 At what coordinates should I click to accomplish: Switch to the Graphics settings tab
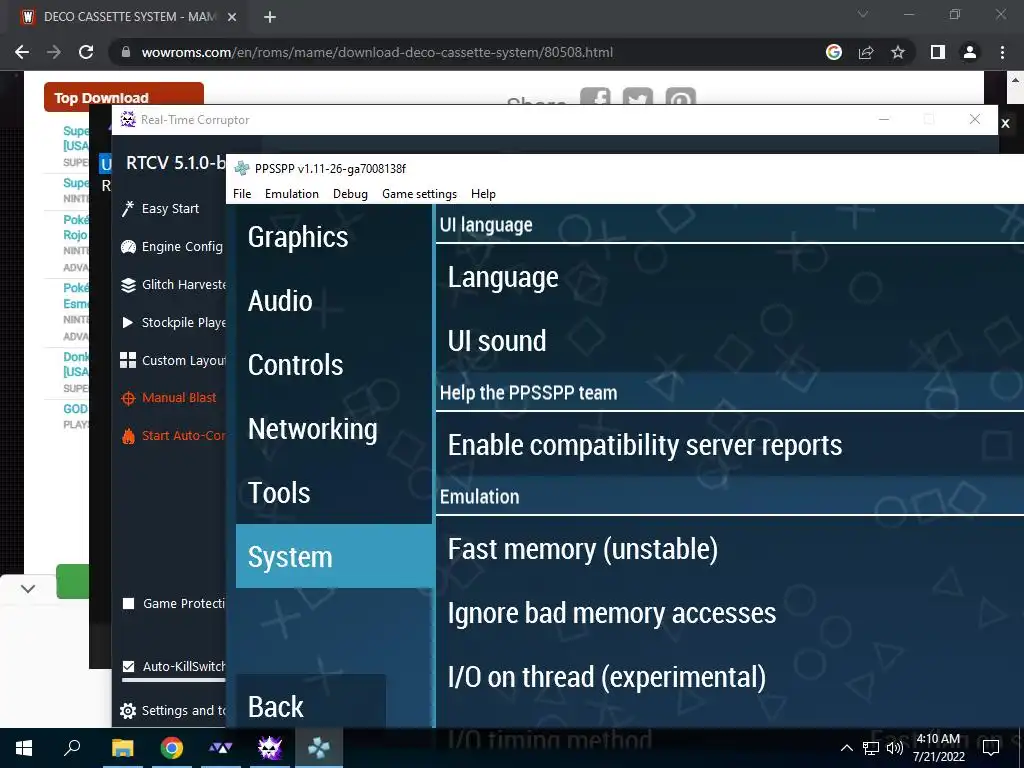[x=334, y=237]
